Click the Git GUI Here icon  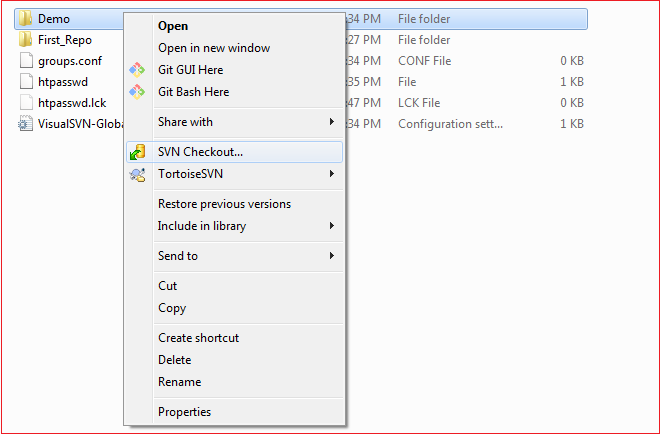137,70
